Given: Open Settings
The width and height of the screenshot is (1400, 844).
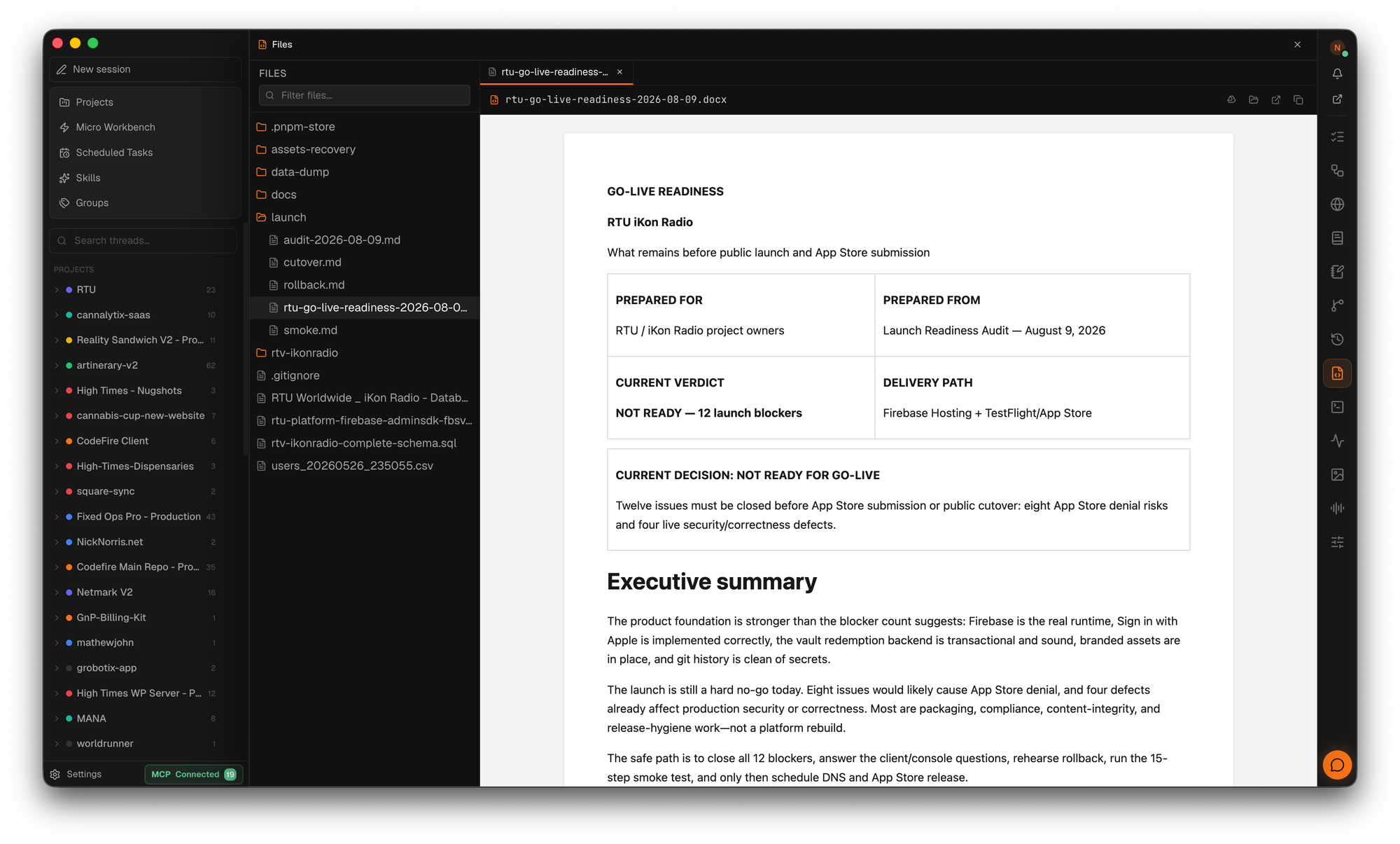Looking at the screenshot, I should 76,774.
